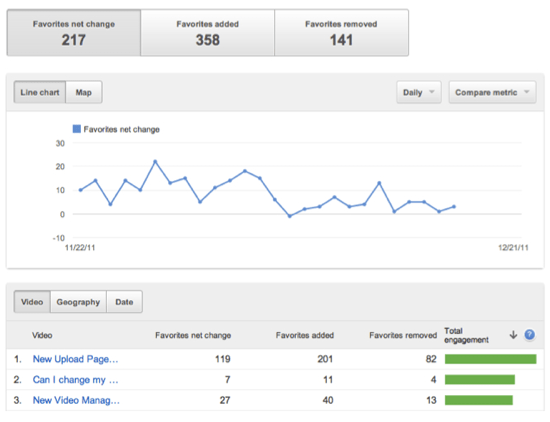The height and width of the screenshot is (422, 550).
Task: Open the Daily interval dropdown
Action: click(x=418, y=92)
